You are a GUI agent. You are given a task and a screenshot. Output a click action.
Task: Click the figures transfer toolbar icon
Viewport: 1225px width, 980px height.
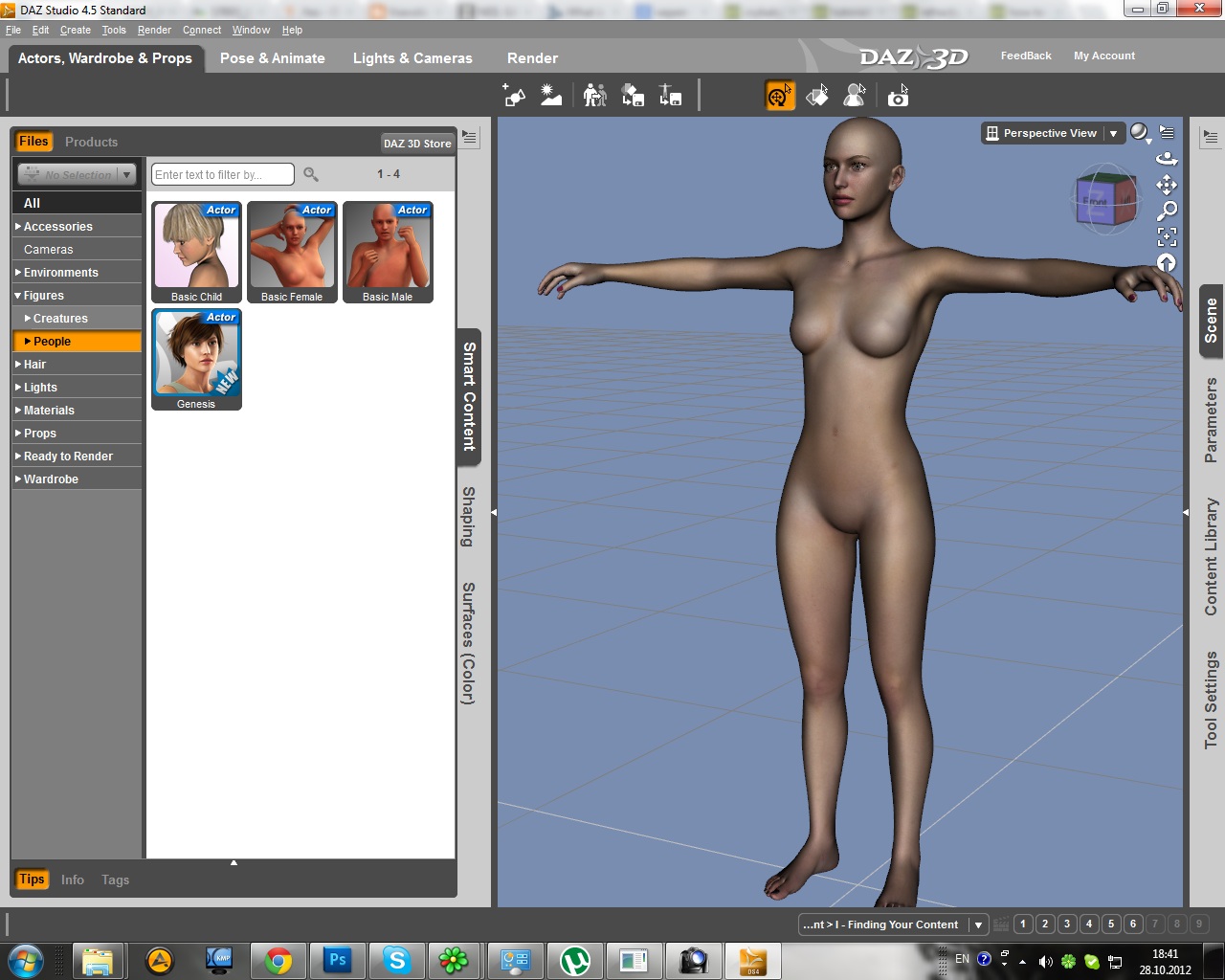[595, 95]
